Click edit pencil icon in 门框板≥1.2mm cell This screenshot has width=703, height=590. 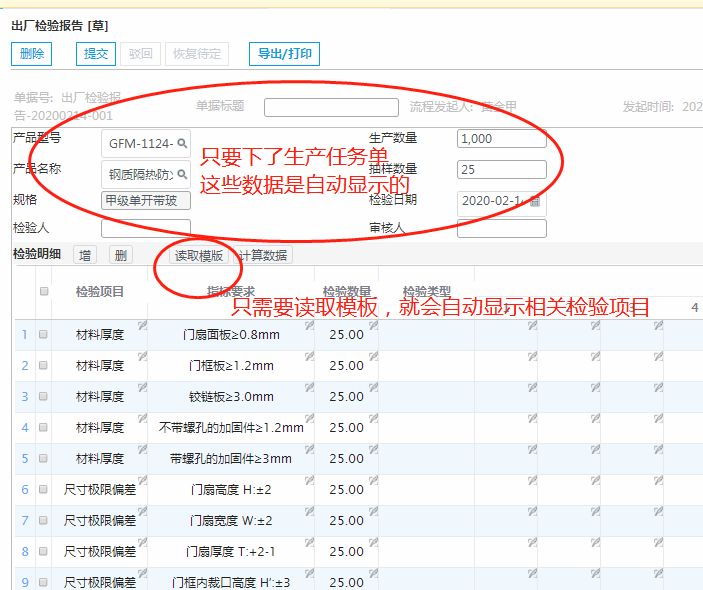(308, 356)
